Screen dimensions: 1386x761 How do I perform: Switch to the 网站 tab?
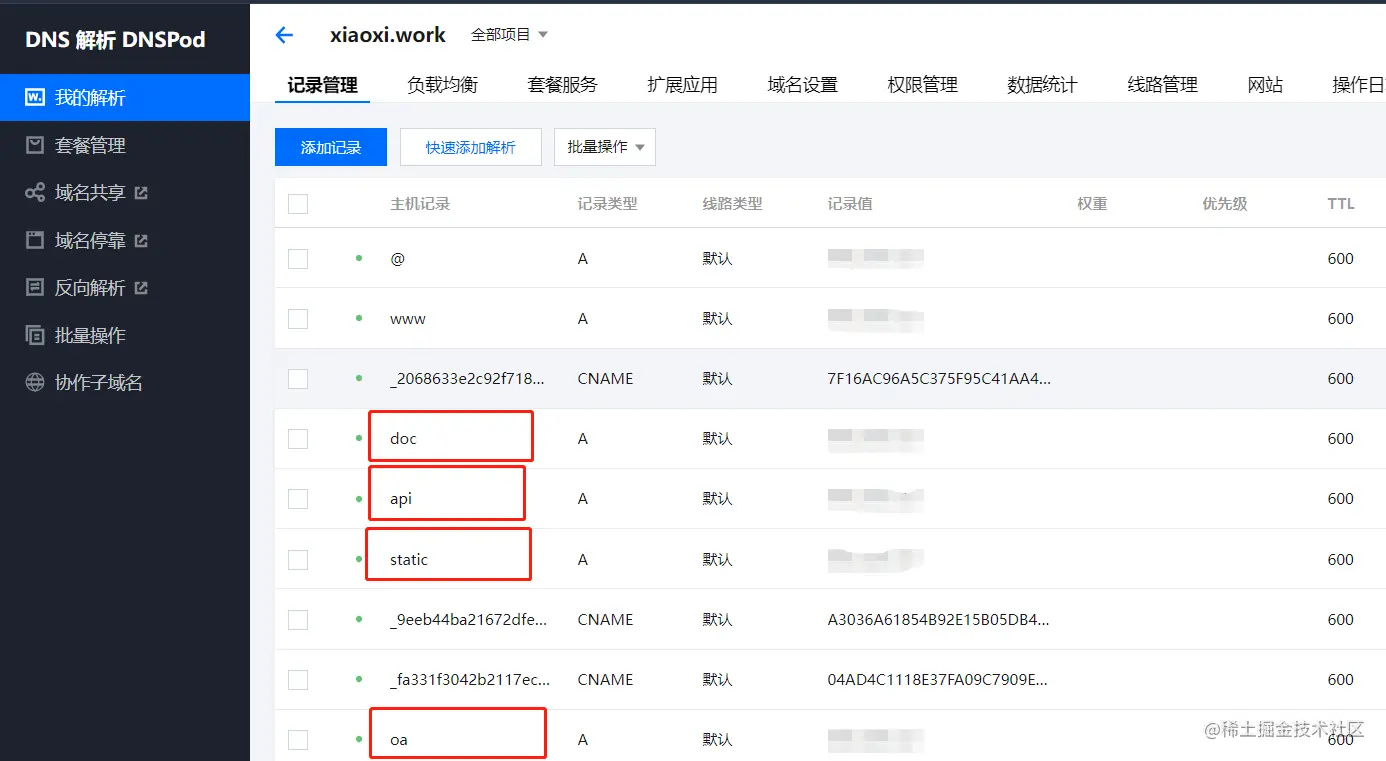(1265, 85)
